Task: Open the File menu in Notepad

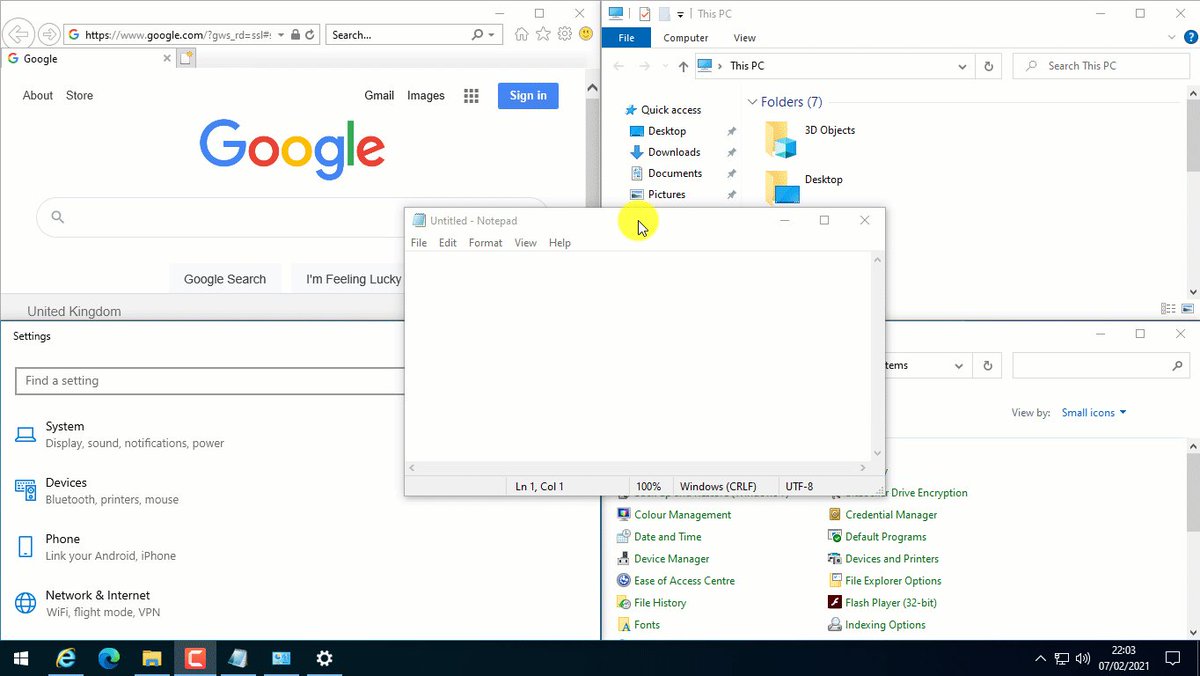Action: tap(419, 243)
